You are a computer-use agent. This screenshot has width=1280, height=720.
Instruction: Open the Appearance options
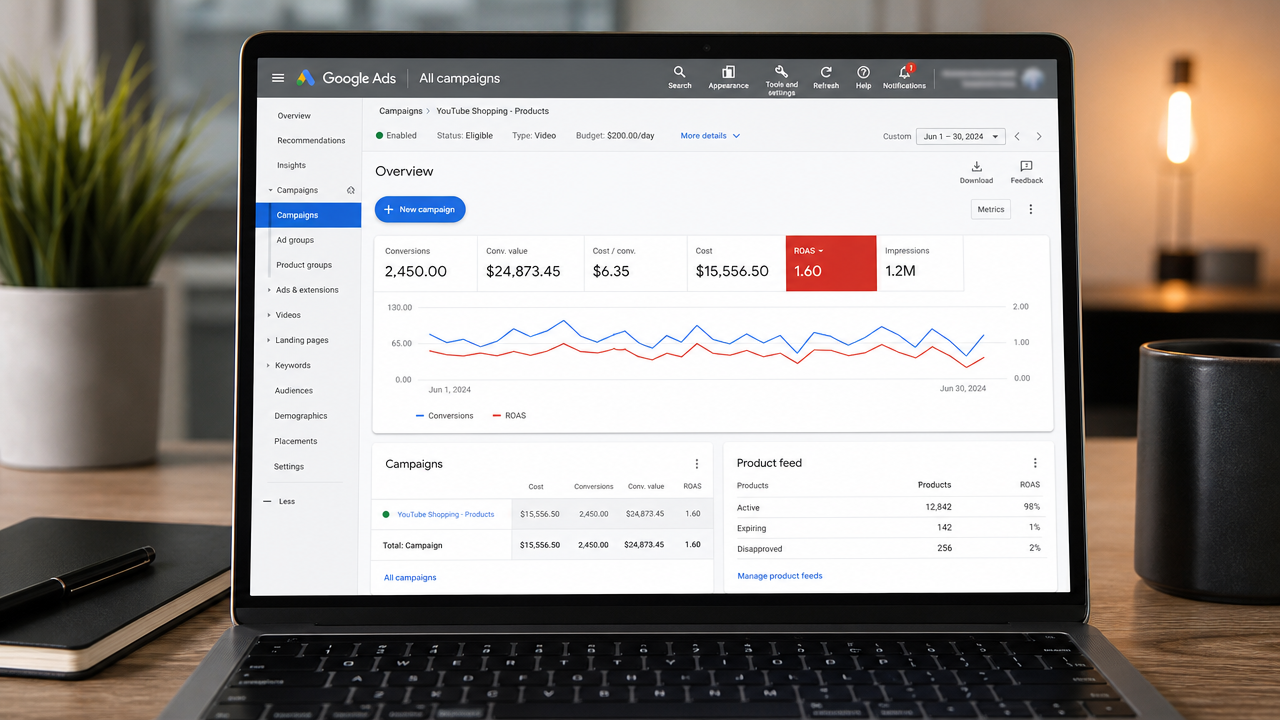[729, 77]
